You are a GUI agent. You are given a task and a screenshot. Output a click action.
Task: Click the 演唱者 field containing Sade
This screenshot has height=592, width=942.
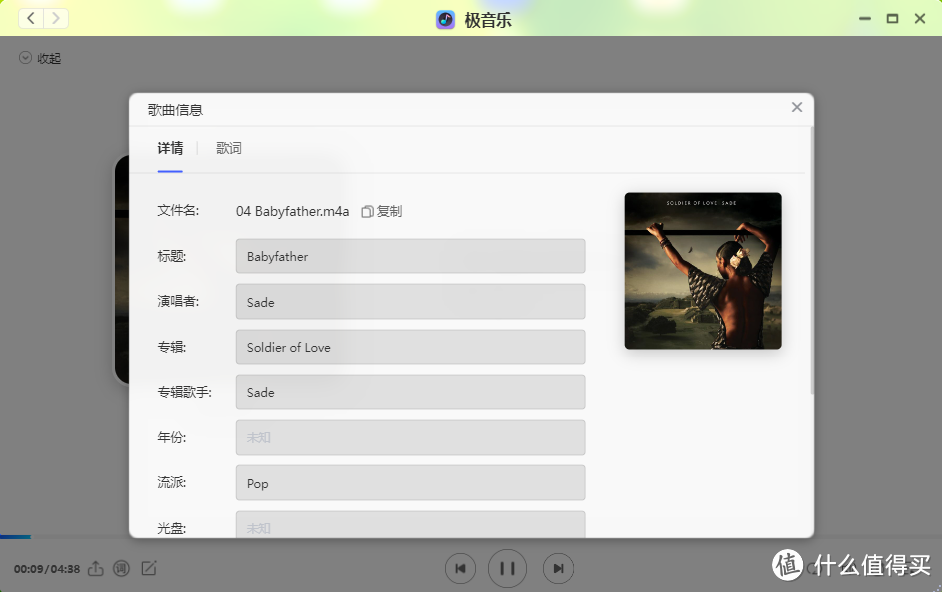click(410, 302)
